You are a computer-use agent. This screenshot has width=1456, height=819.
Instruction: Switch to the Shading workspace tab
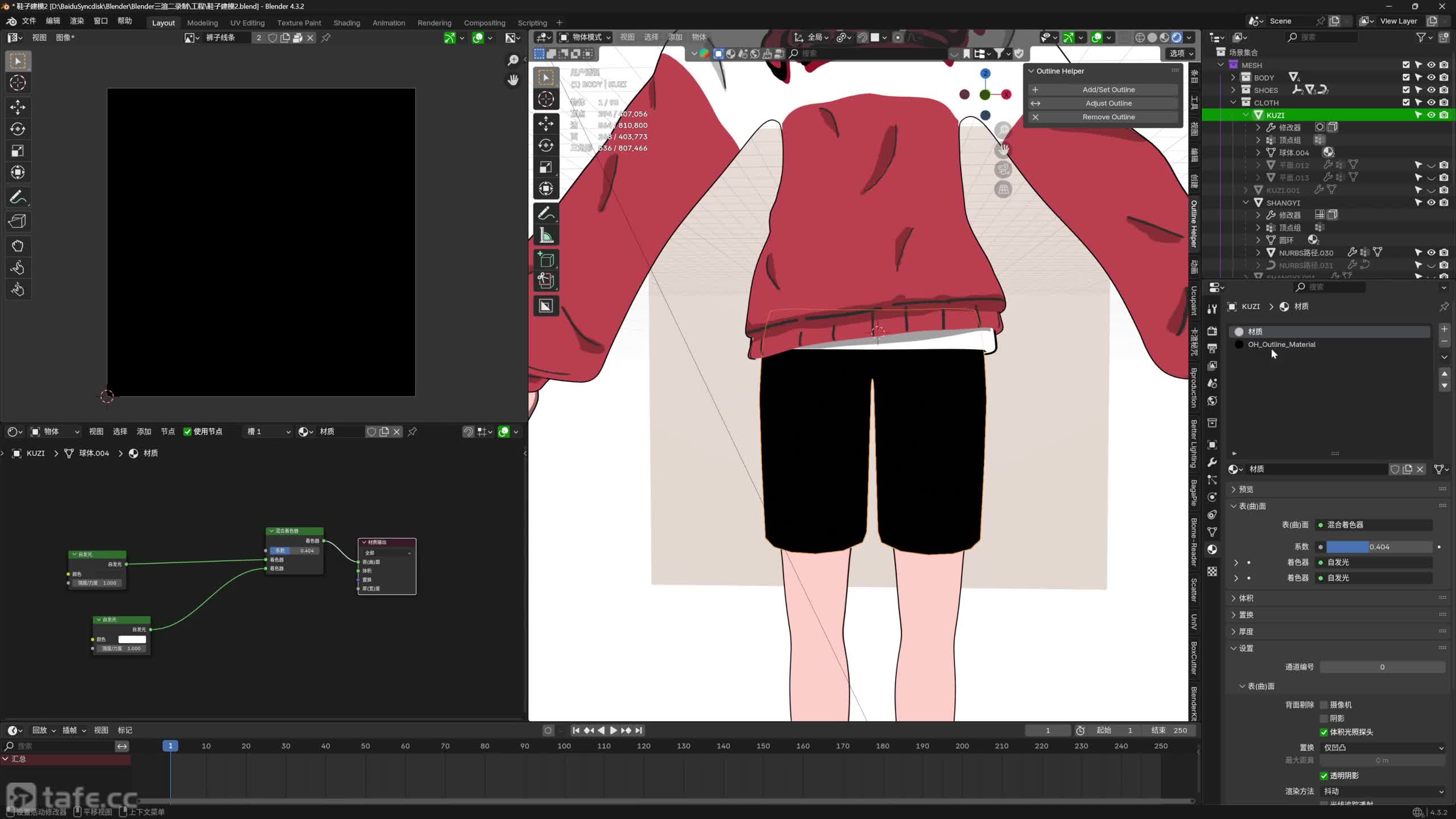pos(346,23)
